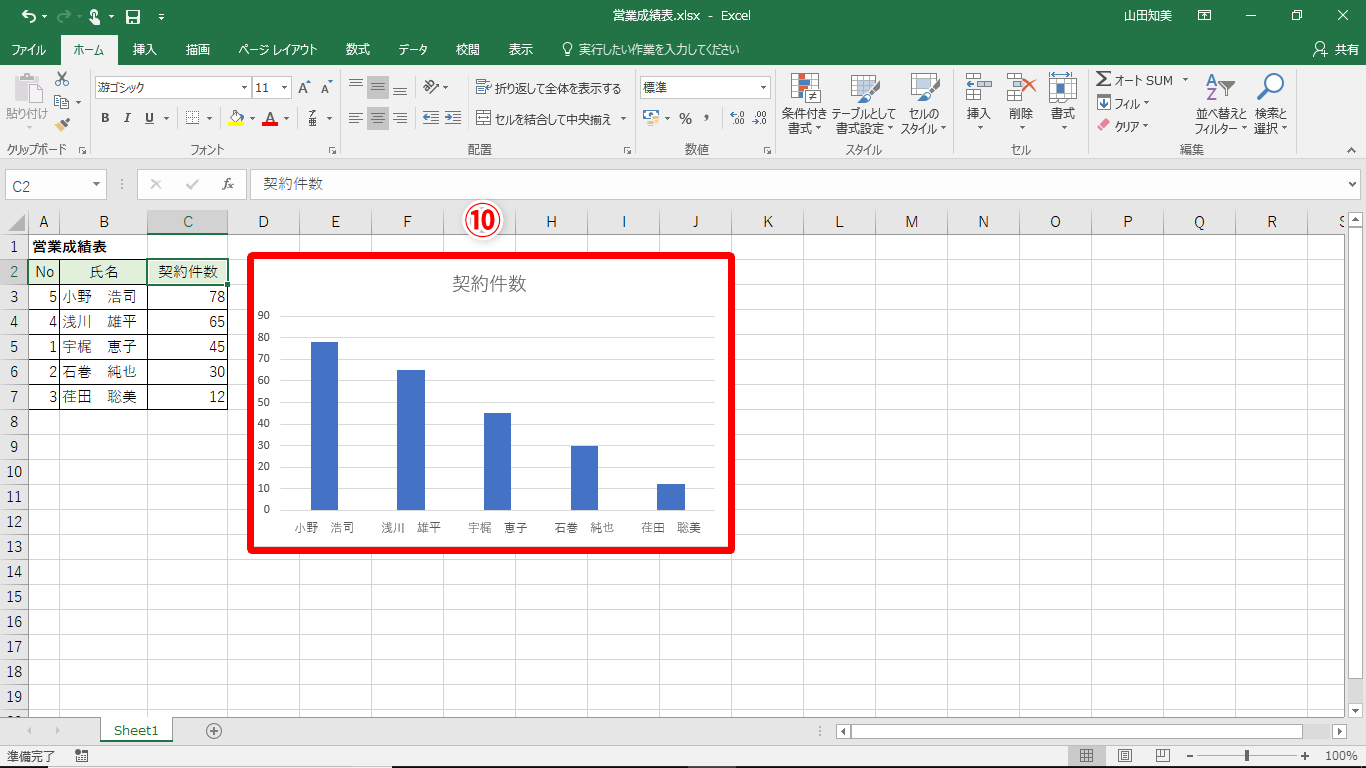Switch to the 表示 tab

pos(521,49)
